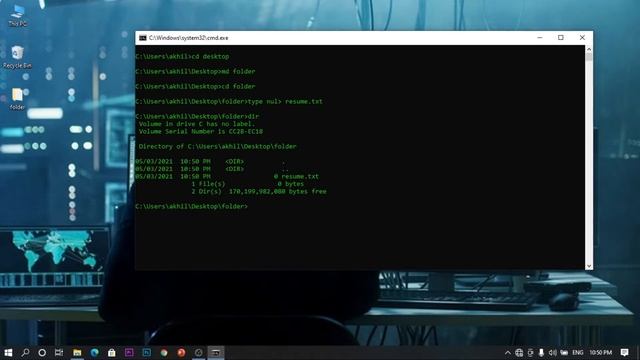Click the battery status tray icon
The image size is (640, 360).
[x=564, y=353]
